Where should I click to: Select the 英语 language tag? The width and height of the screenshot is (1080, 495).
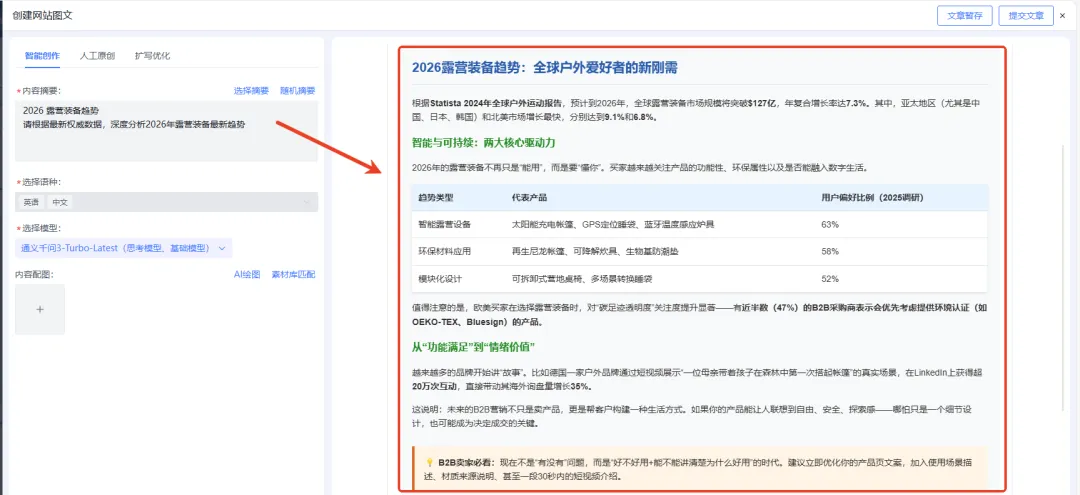[x=33, y=202]
